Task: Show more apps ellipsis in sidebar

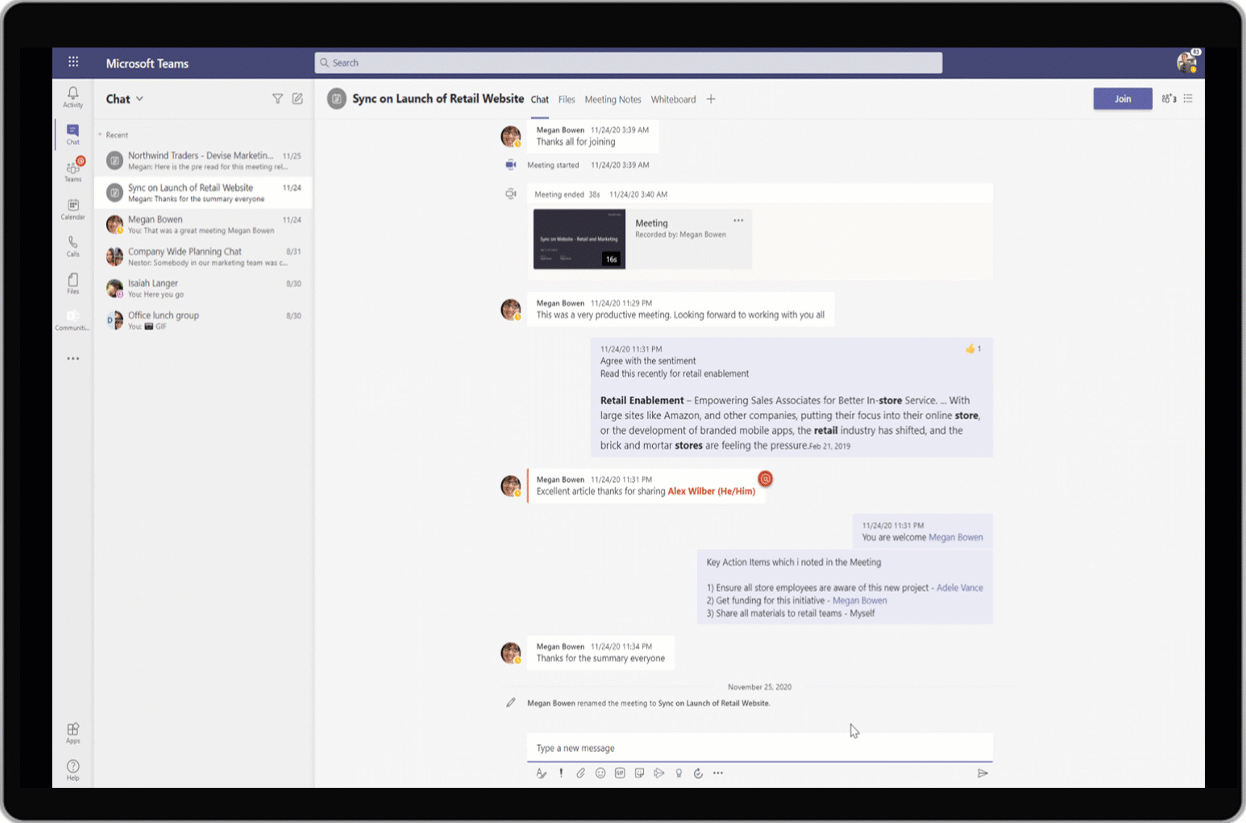Action: [x=73, y=358]
